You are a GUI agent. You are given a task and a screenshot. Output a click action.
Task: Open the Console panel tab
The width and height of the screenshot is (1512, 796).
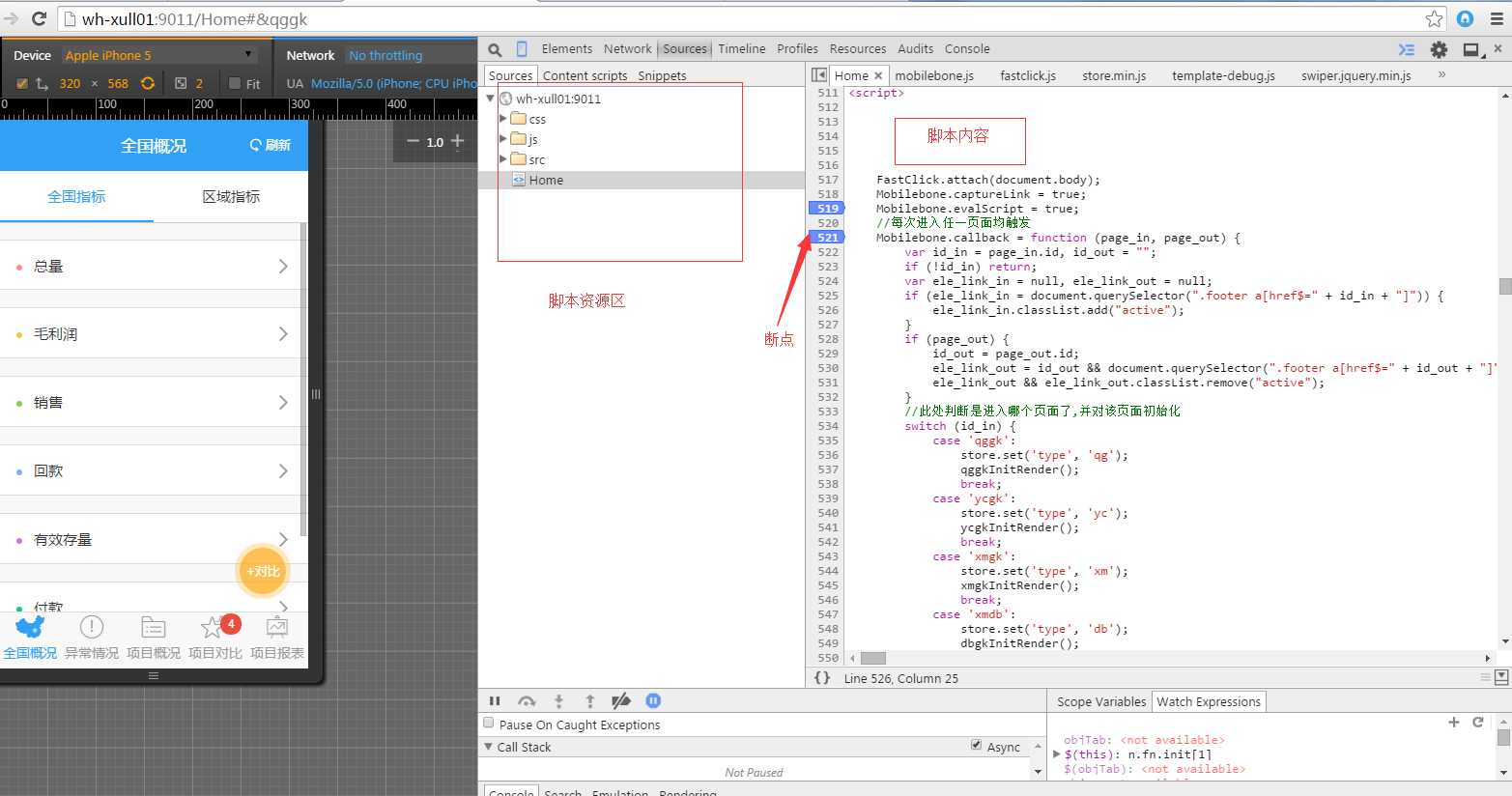[x=967, y=49]
